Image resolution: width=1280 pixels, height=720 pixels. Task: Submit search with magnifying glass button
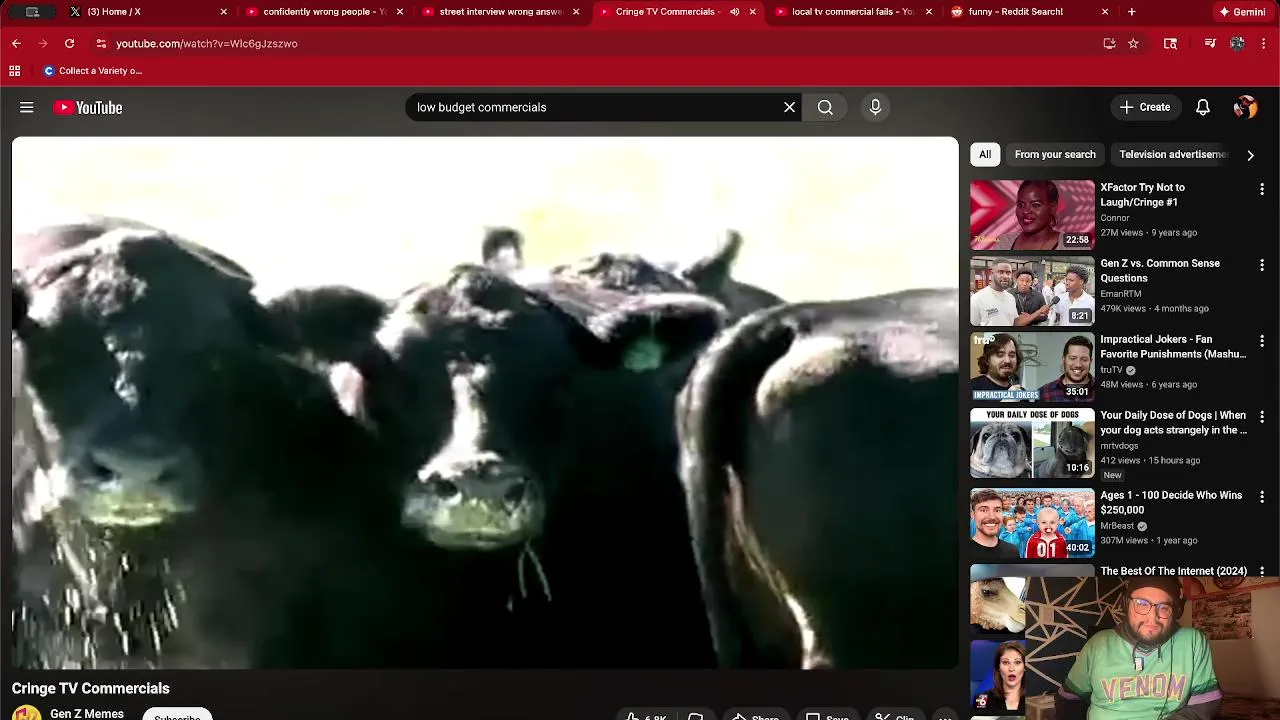825,107
